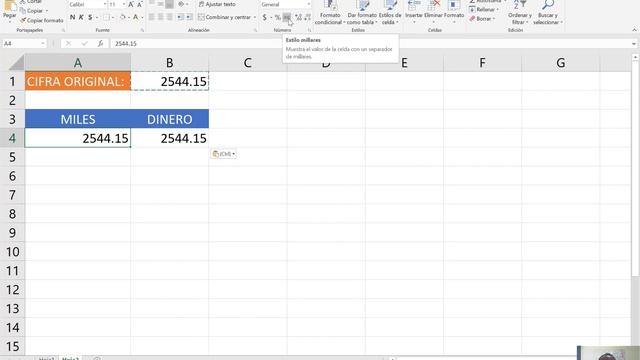
Task: Click Eliminar cells button
Action: coord(433,11)
